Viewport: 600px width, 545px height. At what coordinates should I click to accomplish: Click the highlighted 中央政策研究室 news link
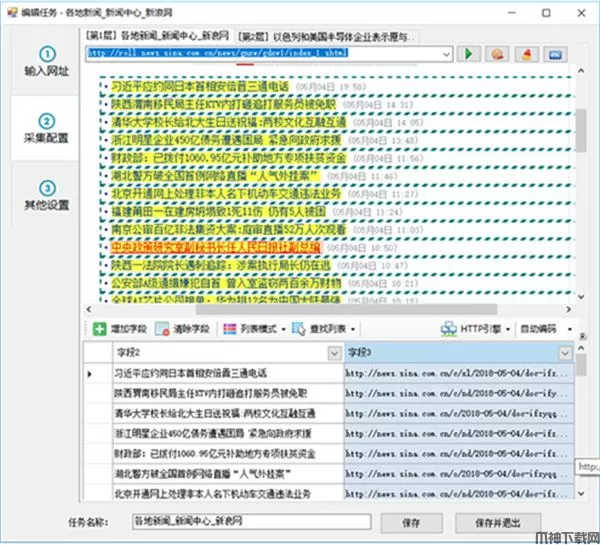click(216, 248)
